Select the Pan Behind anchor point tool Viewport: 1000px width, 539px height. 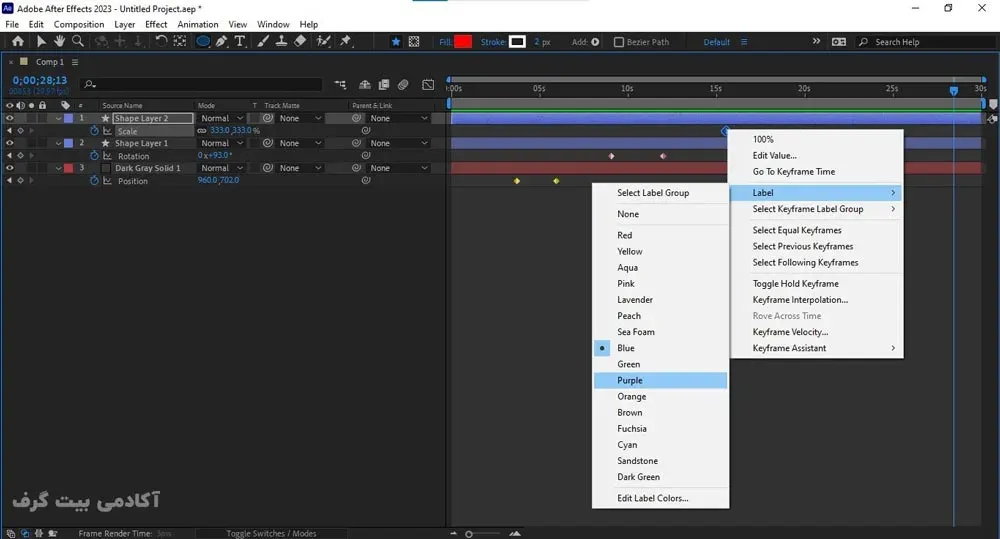tap(180, 41)
